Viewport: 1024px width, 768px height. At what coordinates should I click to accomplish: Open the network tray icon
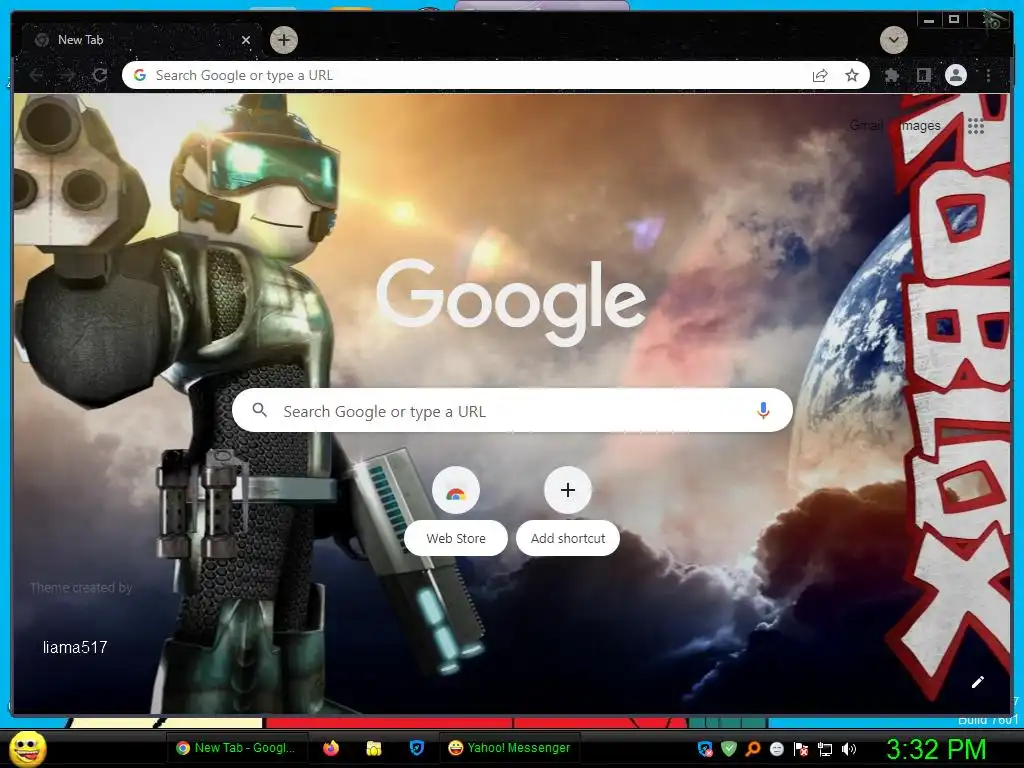pyautogui.click(x=825, y=749)
